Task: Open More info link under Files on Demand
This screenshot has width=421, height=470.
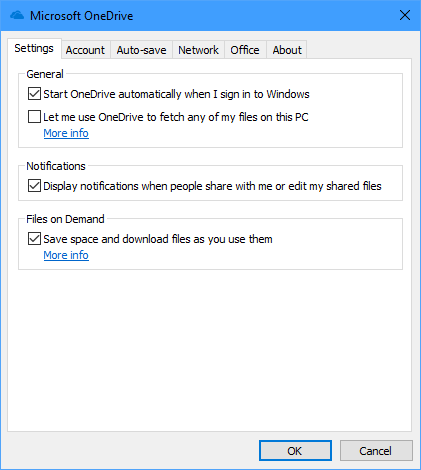Action: pyautogui.click(x=66, y=255)
